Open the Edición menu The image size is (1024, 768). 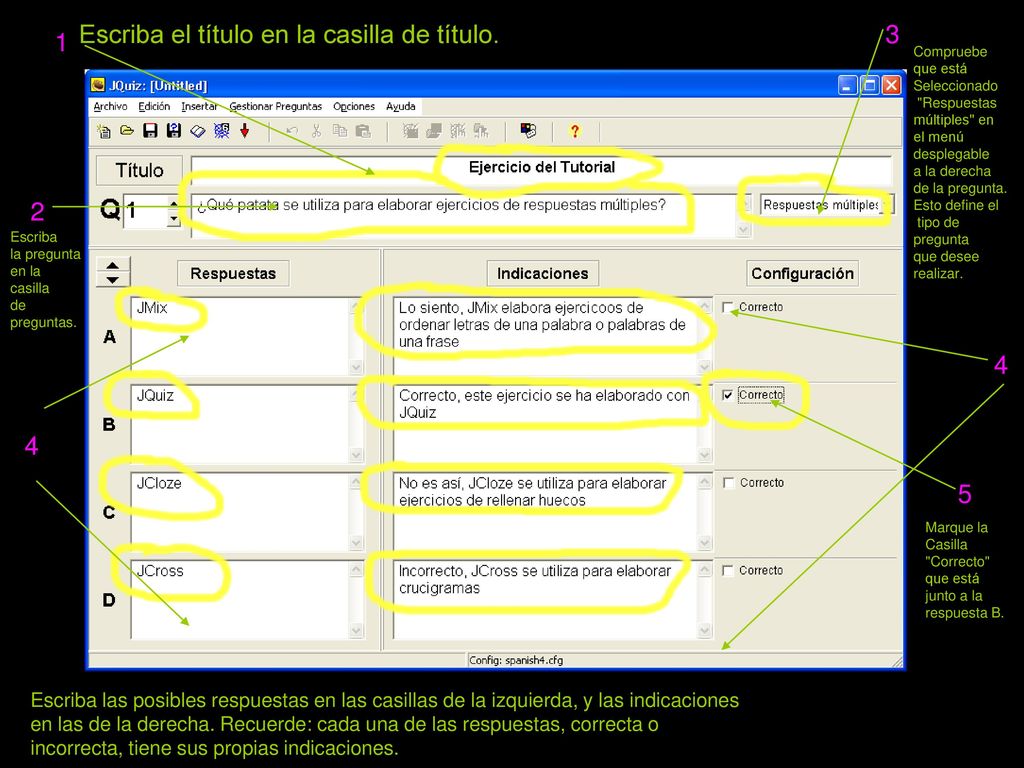tap(154, 106)
